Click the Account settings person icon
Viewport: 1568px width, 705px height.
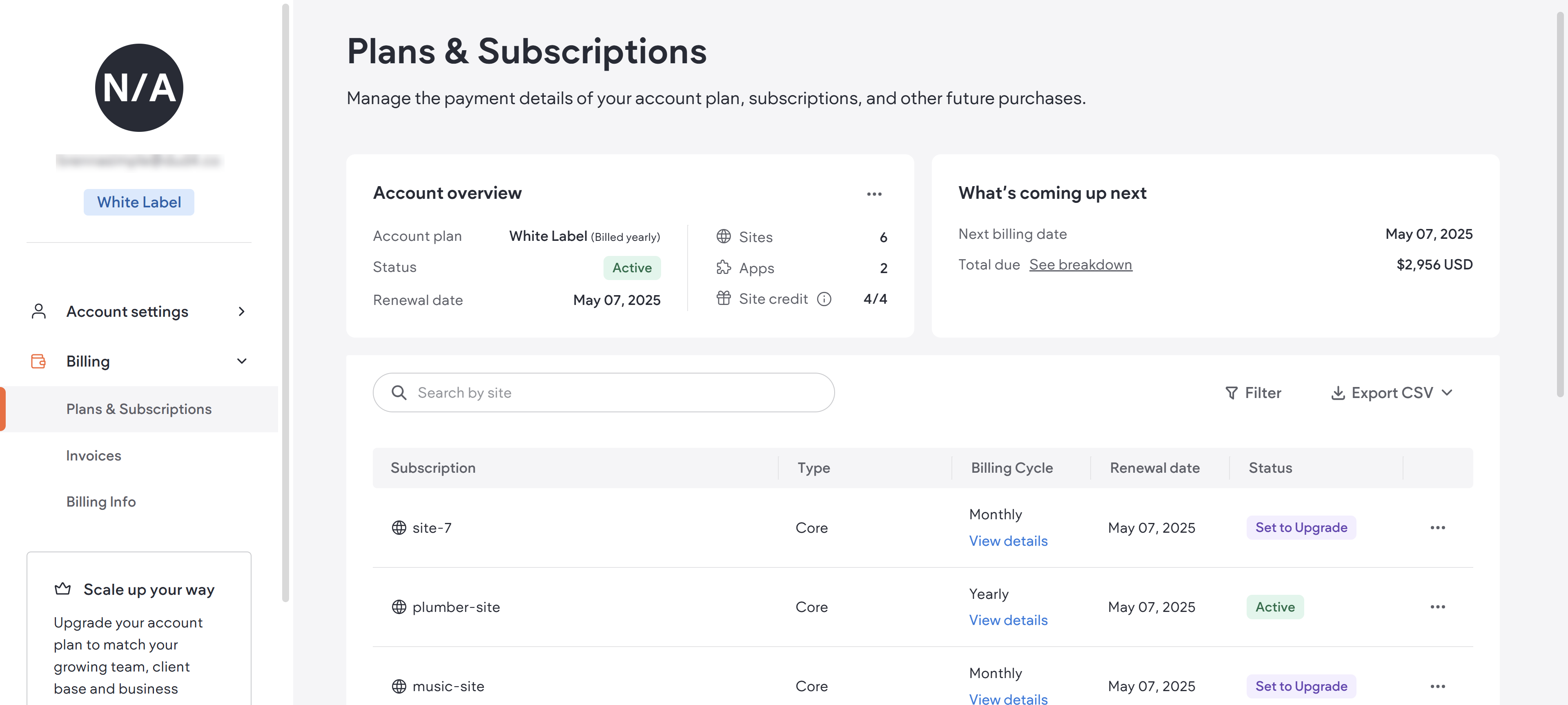coord(38,311)
